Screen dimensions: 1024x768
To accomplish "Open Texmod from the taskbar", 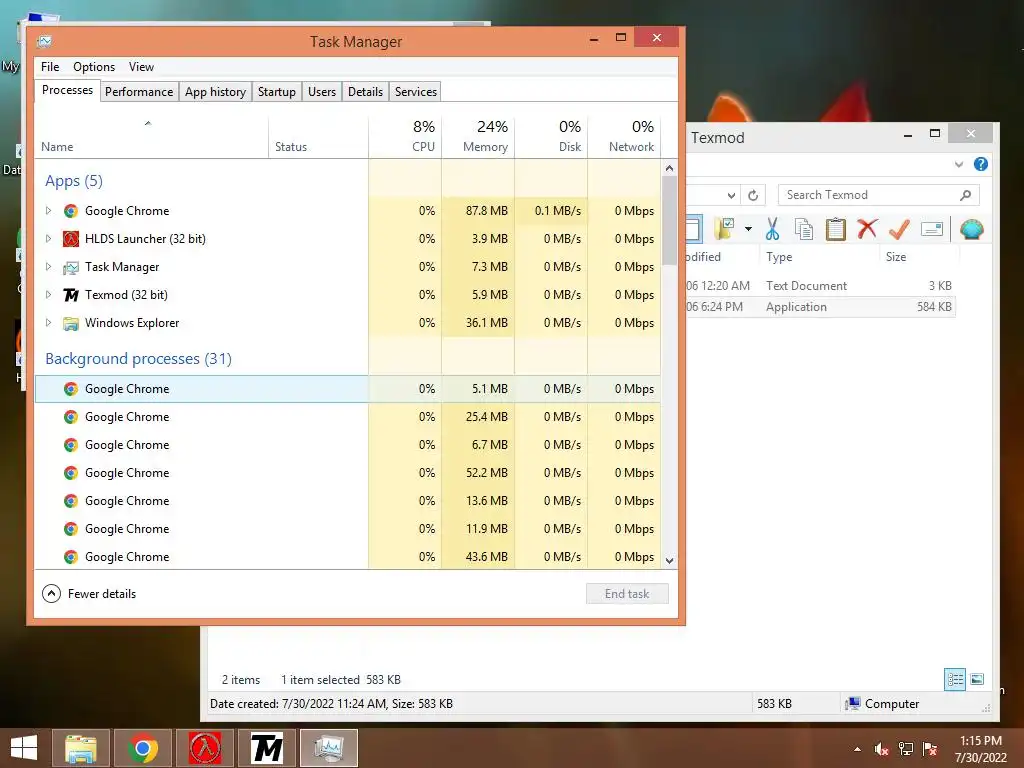I will click(x=267, y=748).
